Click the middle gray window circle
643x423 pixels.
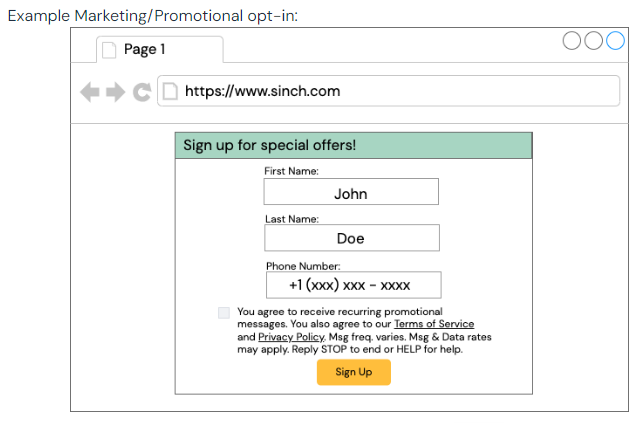click(x=593, y=41)
